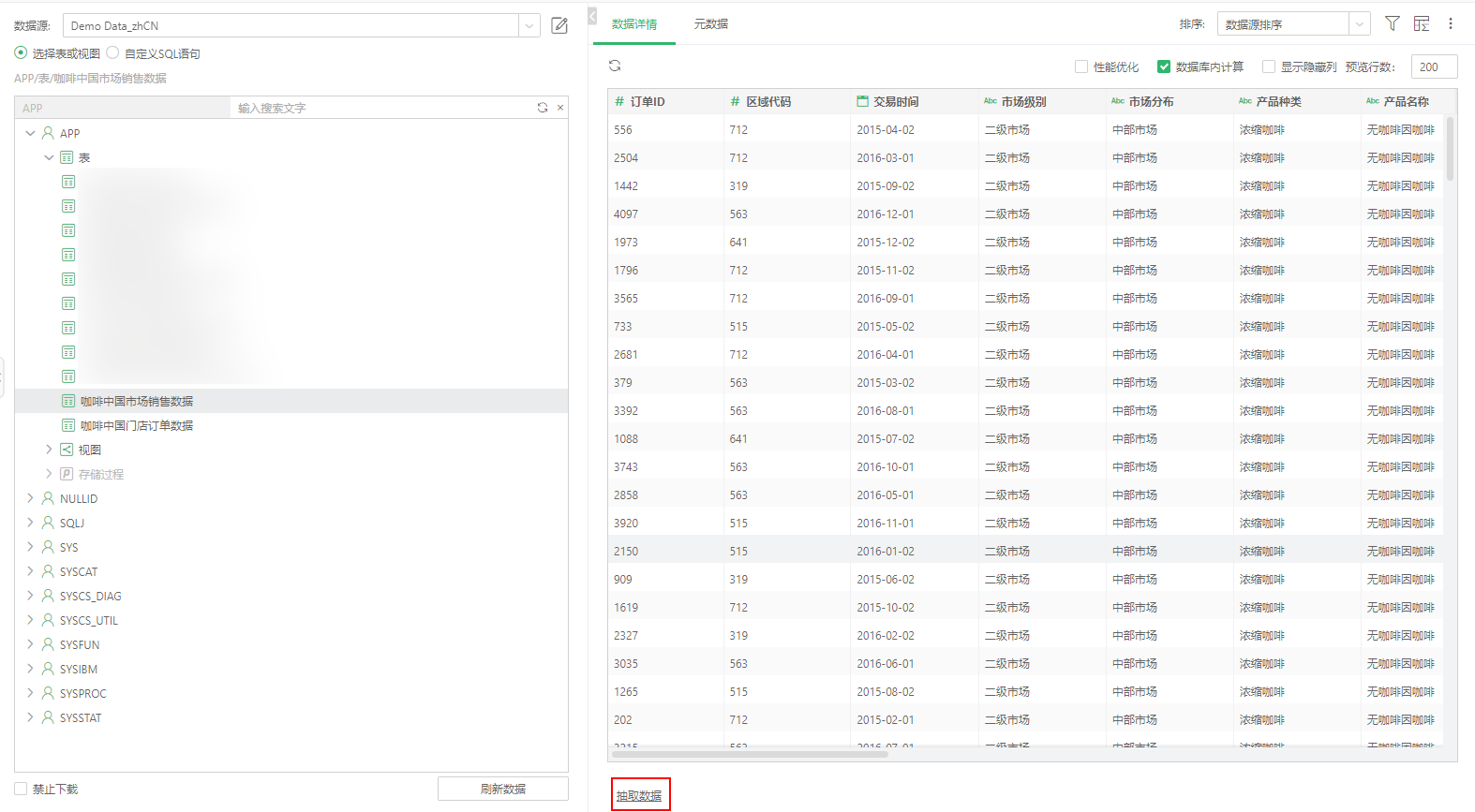This screenshot has height=812, width=1475.
Task: Clear the table search with the X icon
Action: [x=560, y=108]
